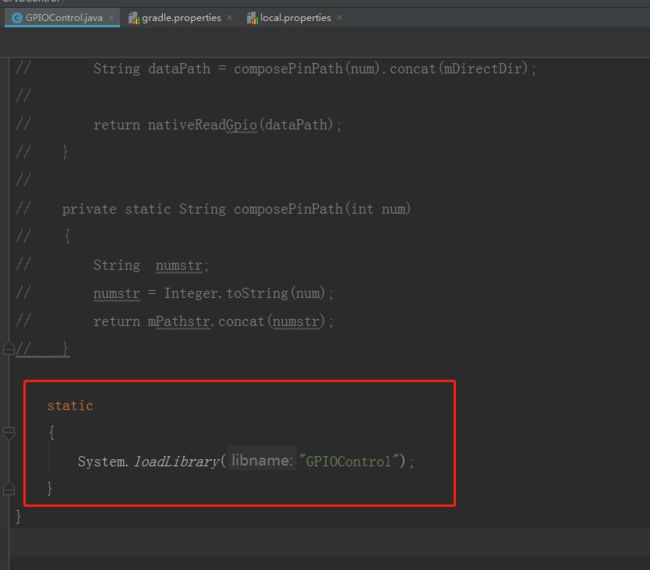Click the local.properties file icon
The width and height of the screenshot is (650, 570).
point(252,18)
